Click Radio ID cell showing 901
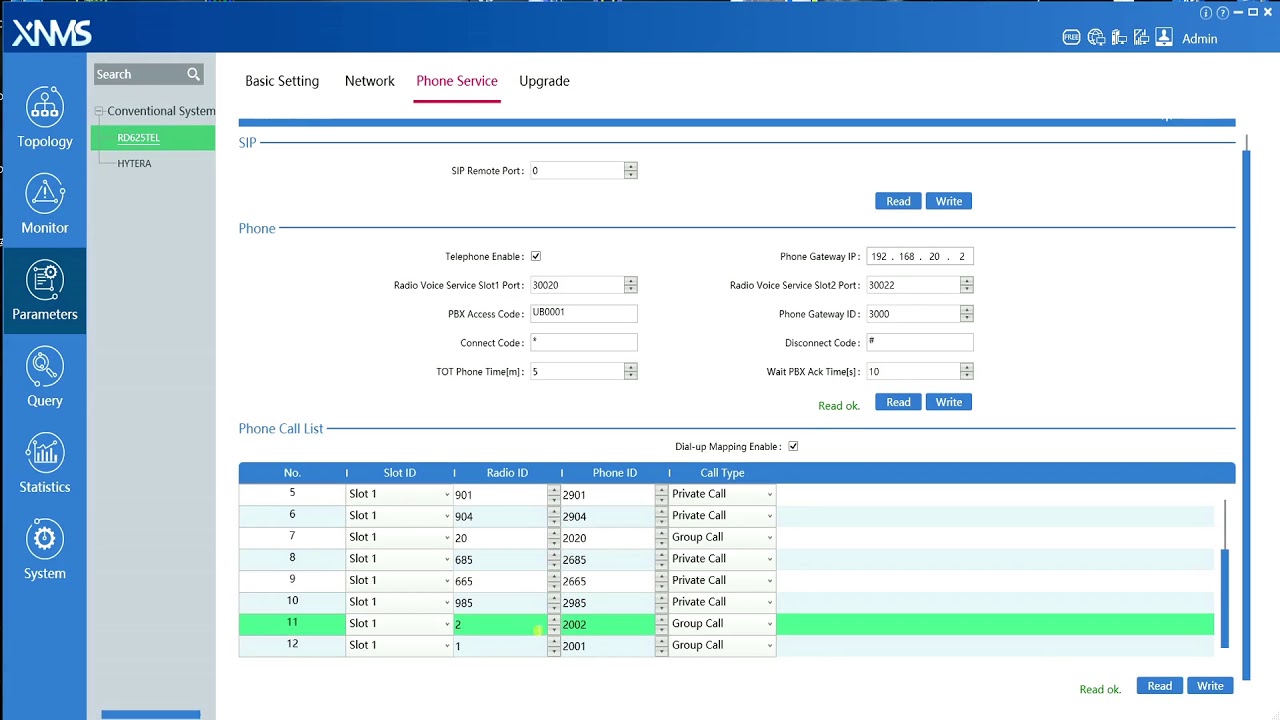 click(500, 494)
